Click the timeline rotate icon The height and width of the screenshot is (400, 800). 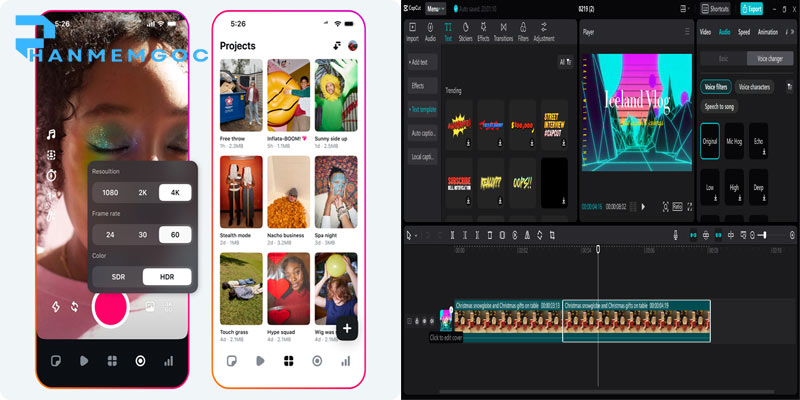tap(539, 235)
